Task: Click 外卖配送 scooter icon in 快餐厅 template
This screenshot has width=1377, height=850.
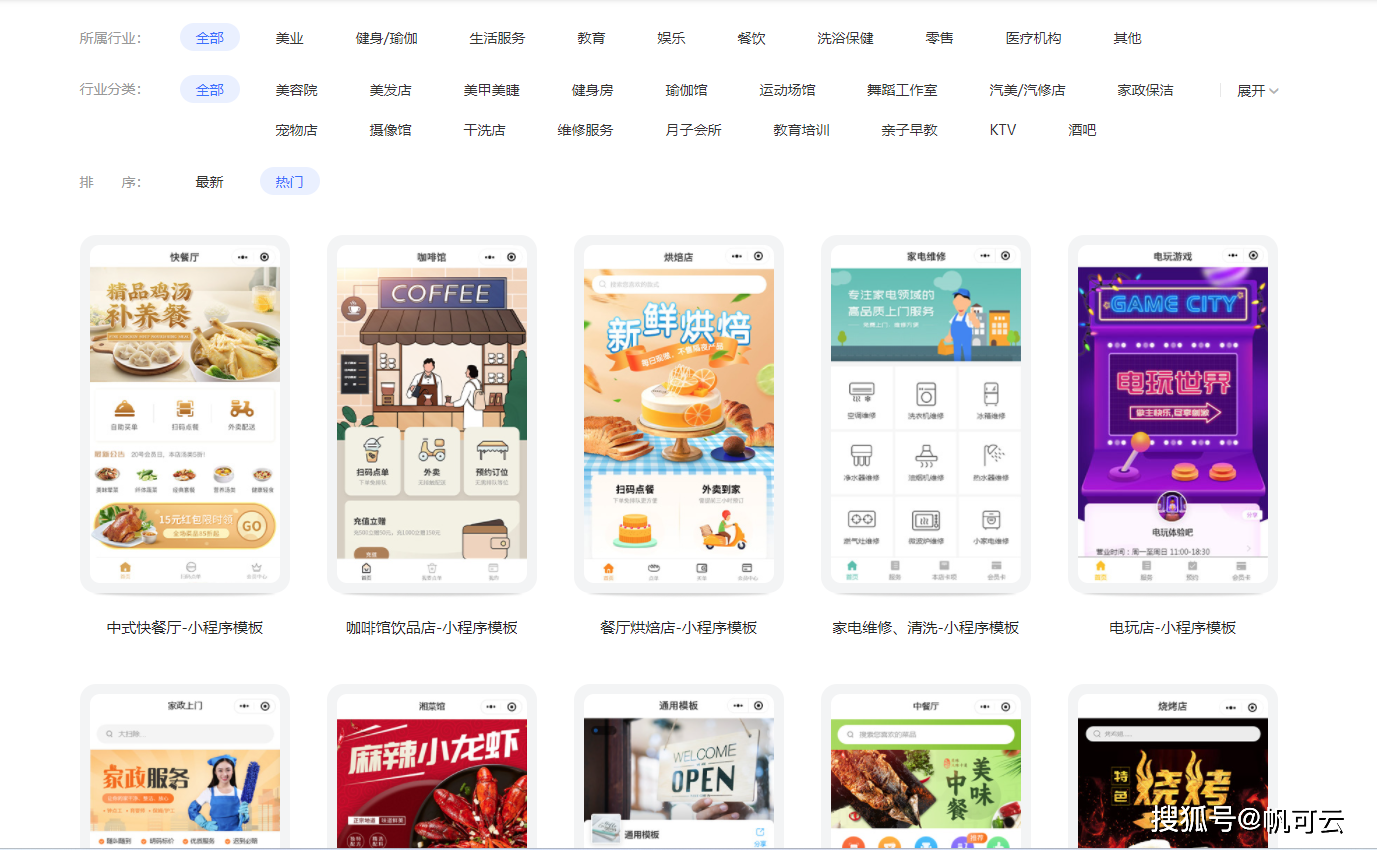Action: pos(242,410)
